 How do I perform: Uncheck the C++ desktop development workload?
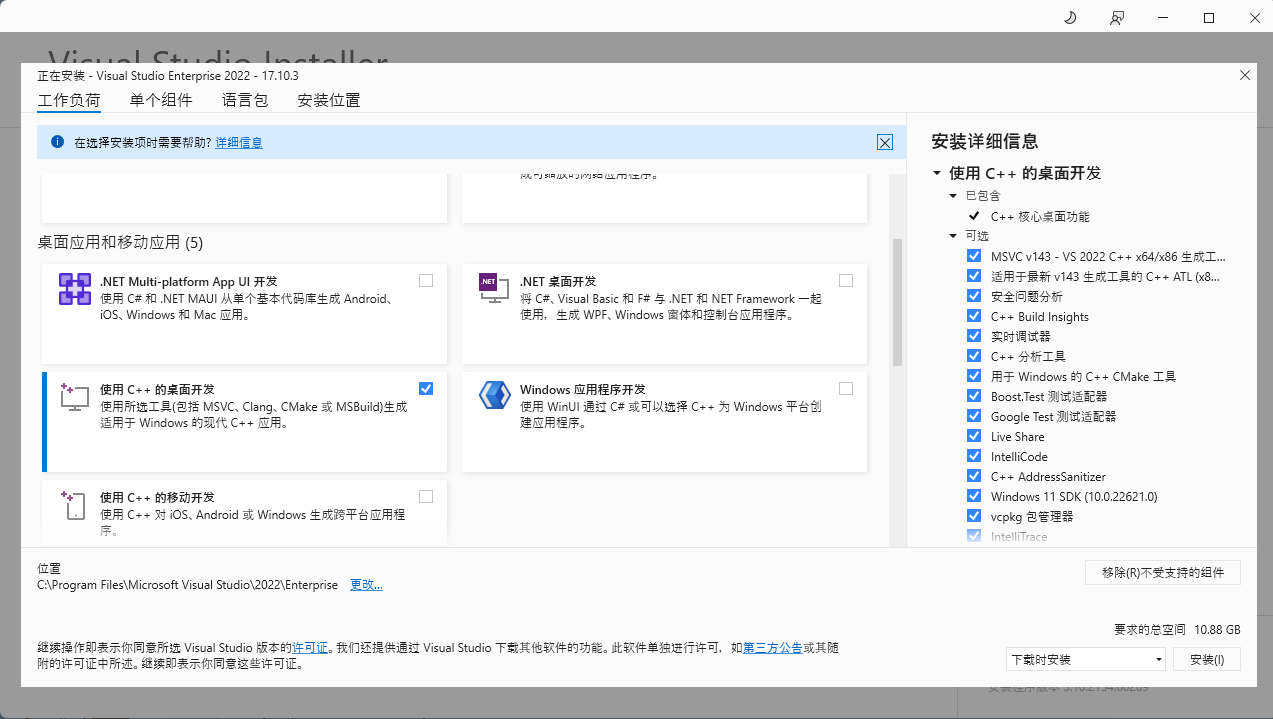tap(426, 388)
